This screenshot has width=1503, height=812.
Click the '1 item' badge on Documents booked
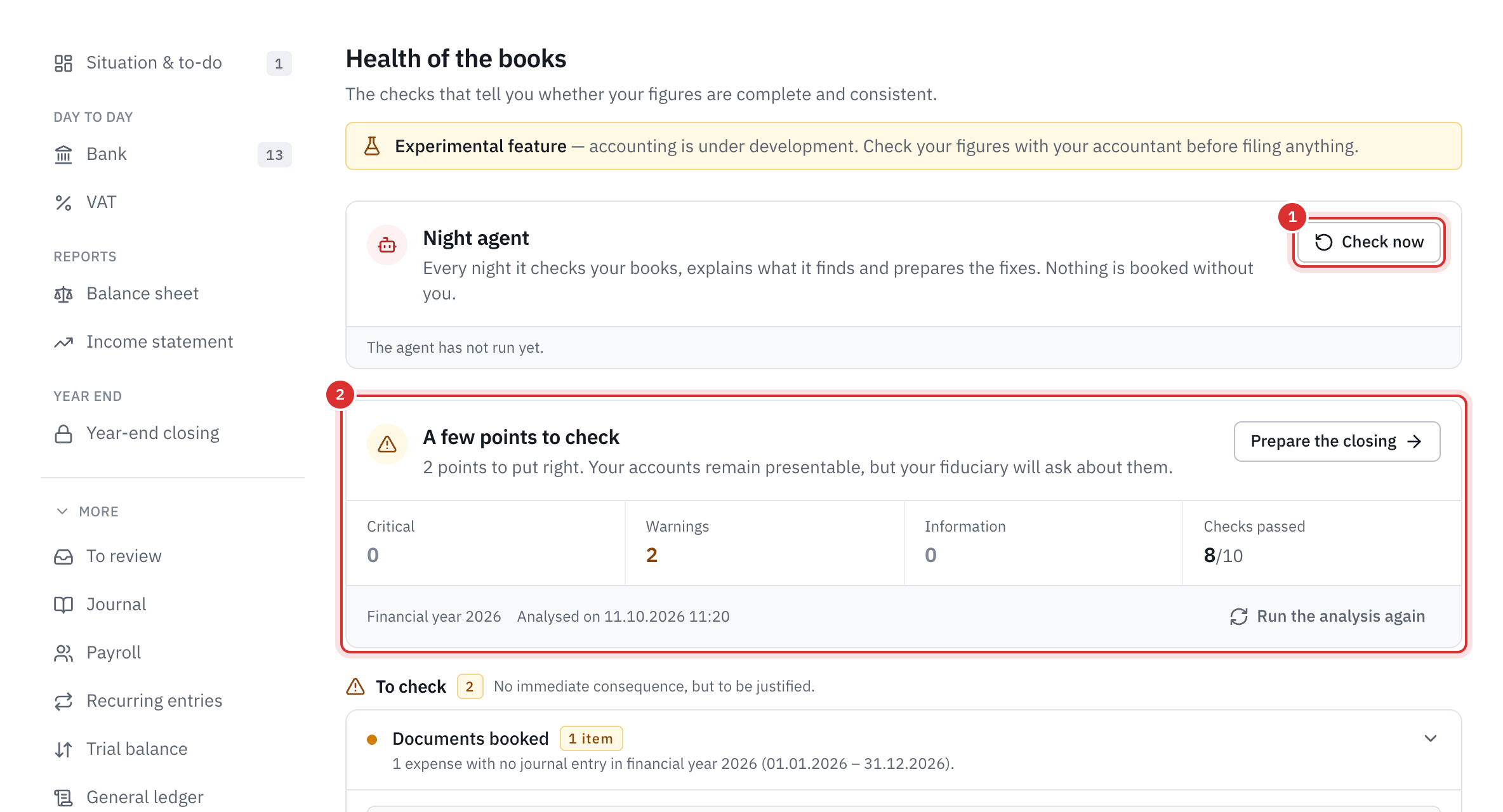pos(591,738)
